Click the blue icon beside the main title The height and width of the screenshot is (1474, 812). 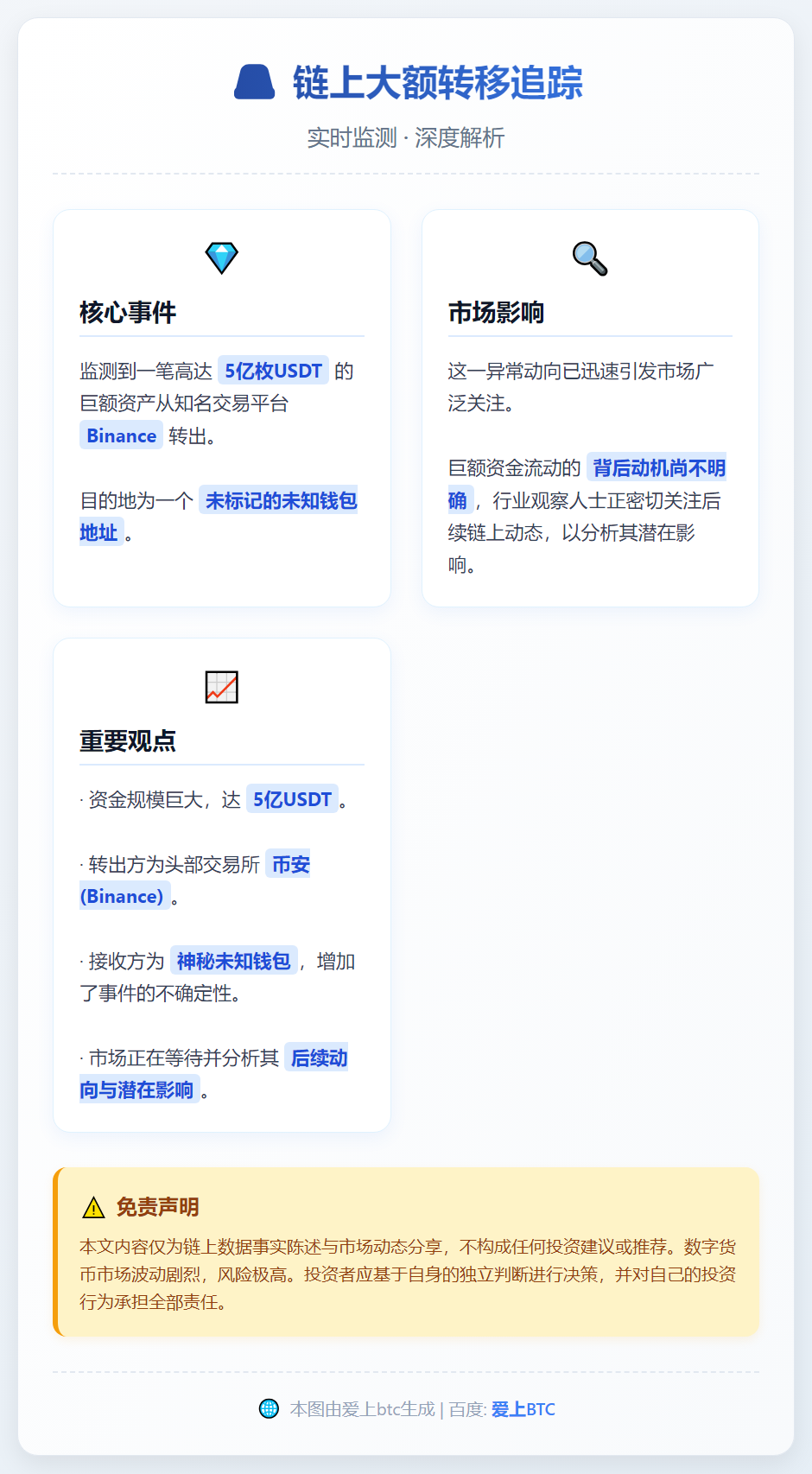point(255,83)
